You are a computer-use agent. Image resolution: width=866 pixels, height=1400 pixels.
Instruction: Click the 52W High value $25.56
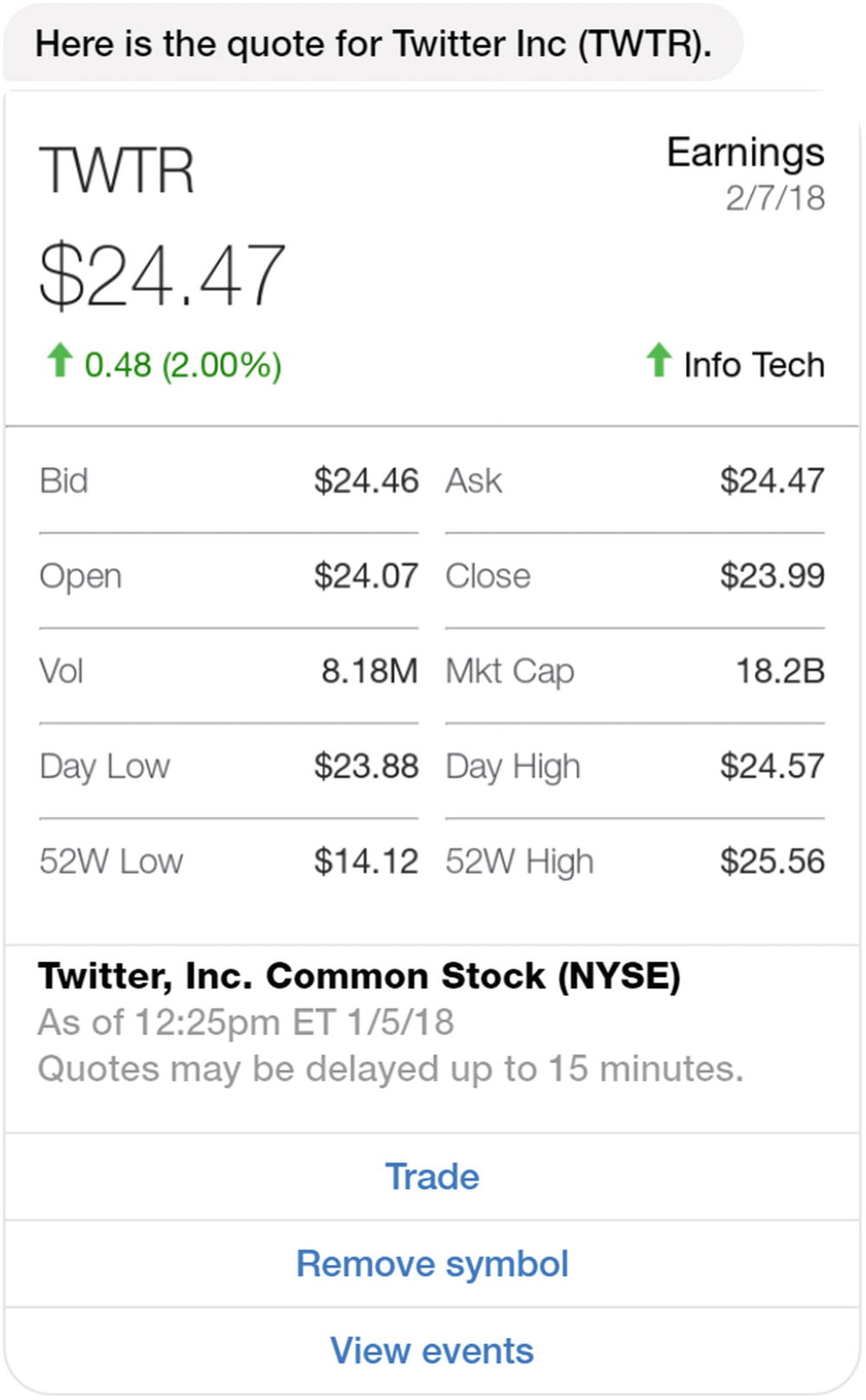tap(772, 862)
